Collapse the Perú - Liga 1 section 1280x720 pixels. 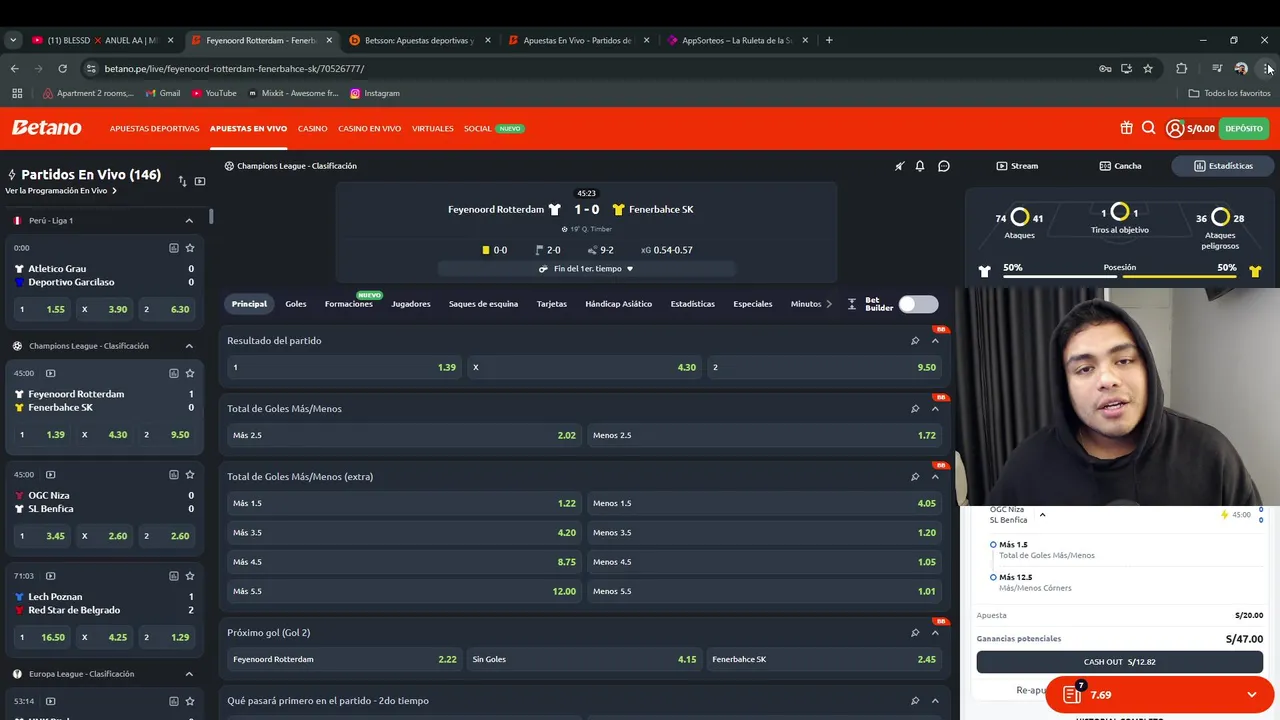click(189, 220)
